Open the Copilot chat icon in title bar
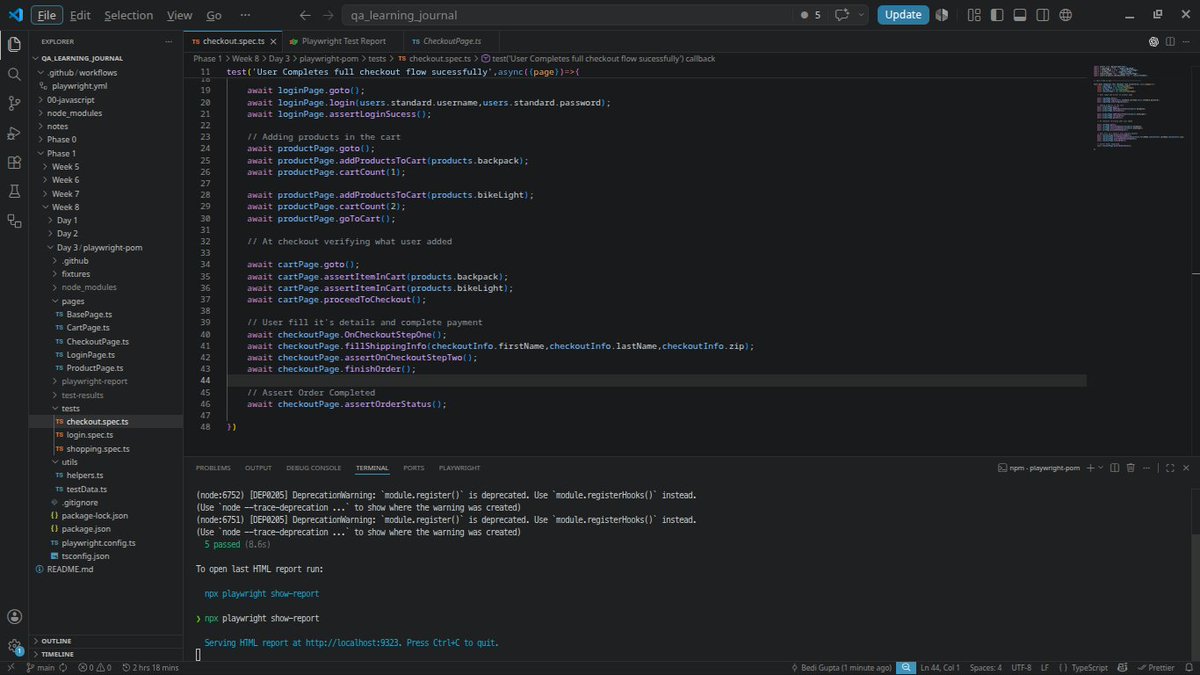 click(842, 15)
